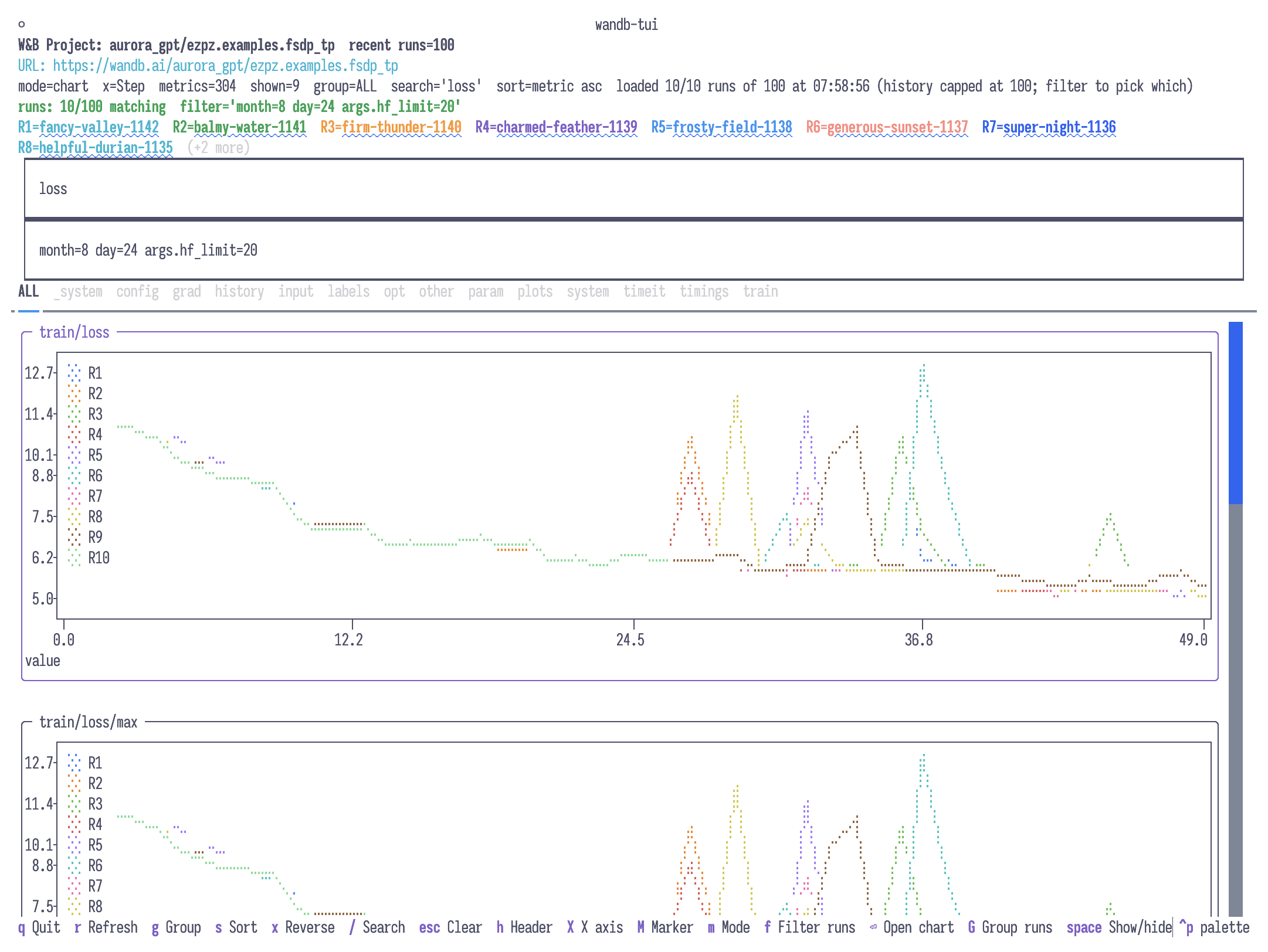Switch to the config tab

click(x=138, y=291)
